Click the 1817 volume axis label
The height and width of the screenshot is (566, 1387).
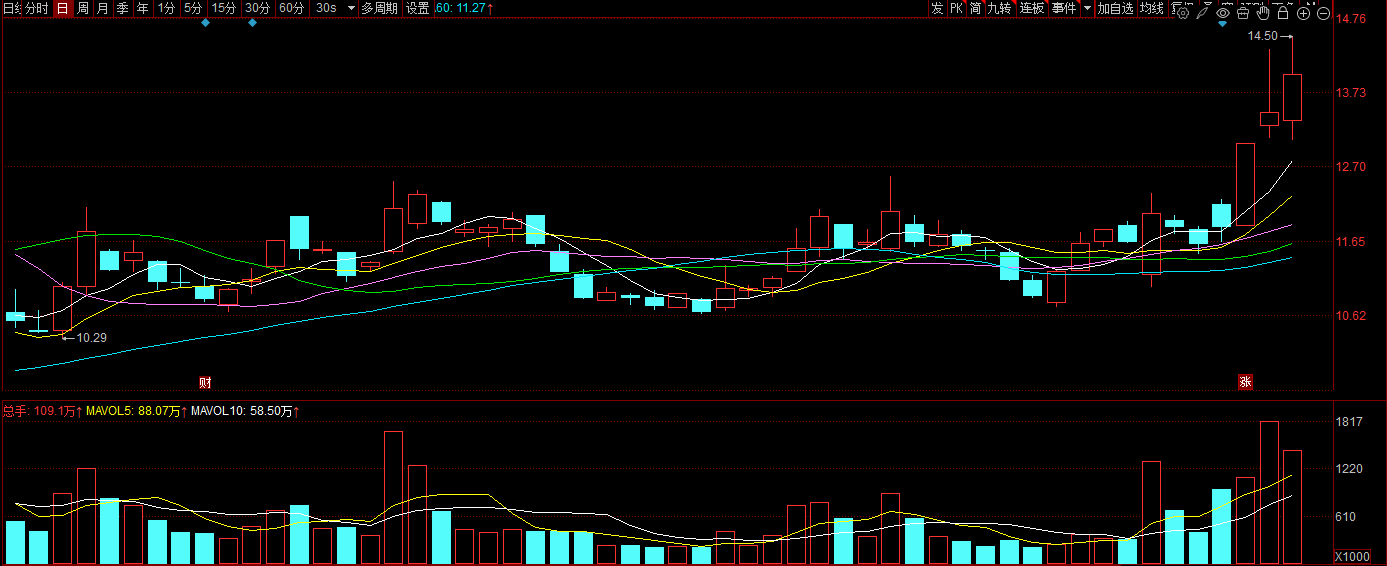pos(1350,422)
